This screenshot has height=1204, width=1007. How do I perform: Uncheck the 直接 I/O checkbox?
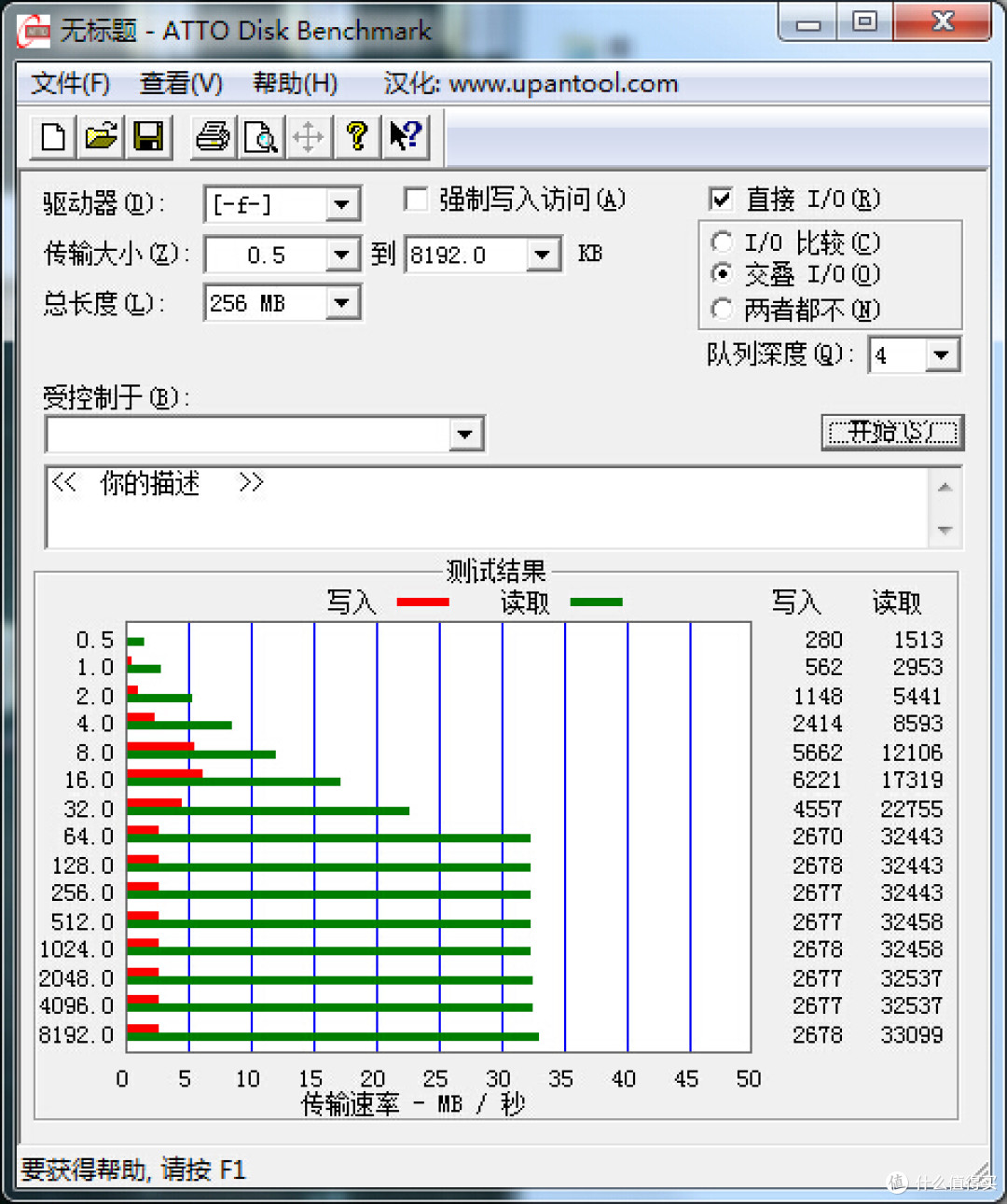(x=720, y=199)
